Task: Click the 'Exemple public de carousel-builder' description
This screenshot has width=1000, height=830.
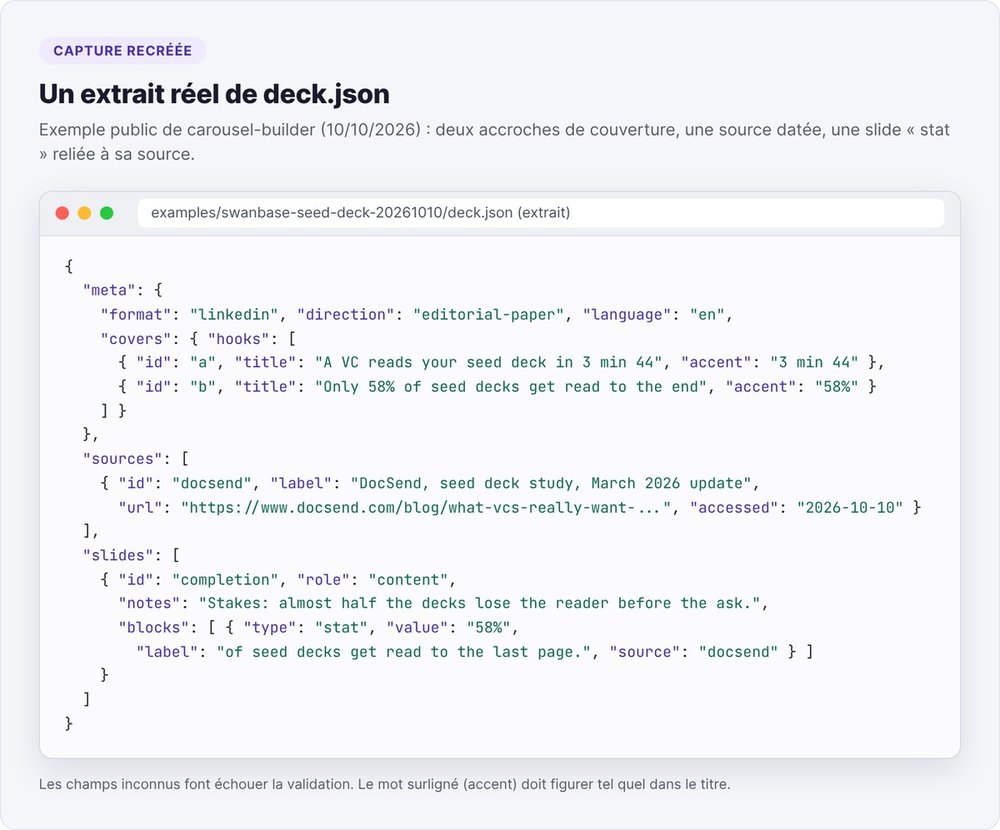Action: click(x=494, y=142)
